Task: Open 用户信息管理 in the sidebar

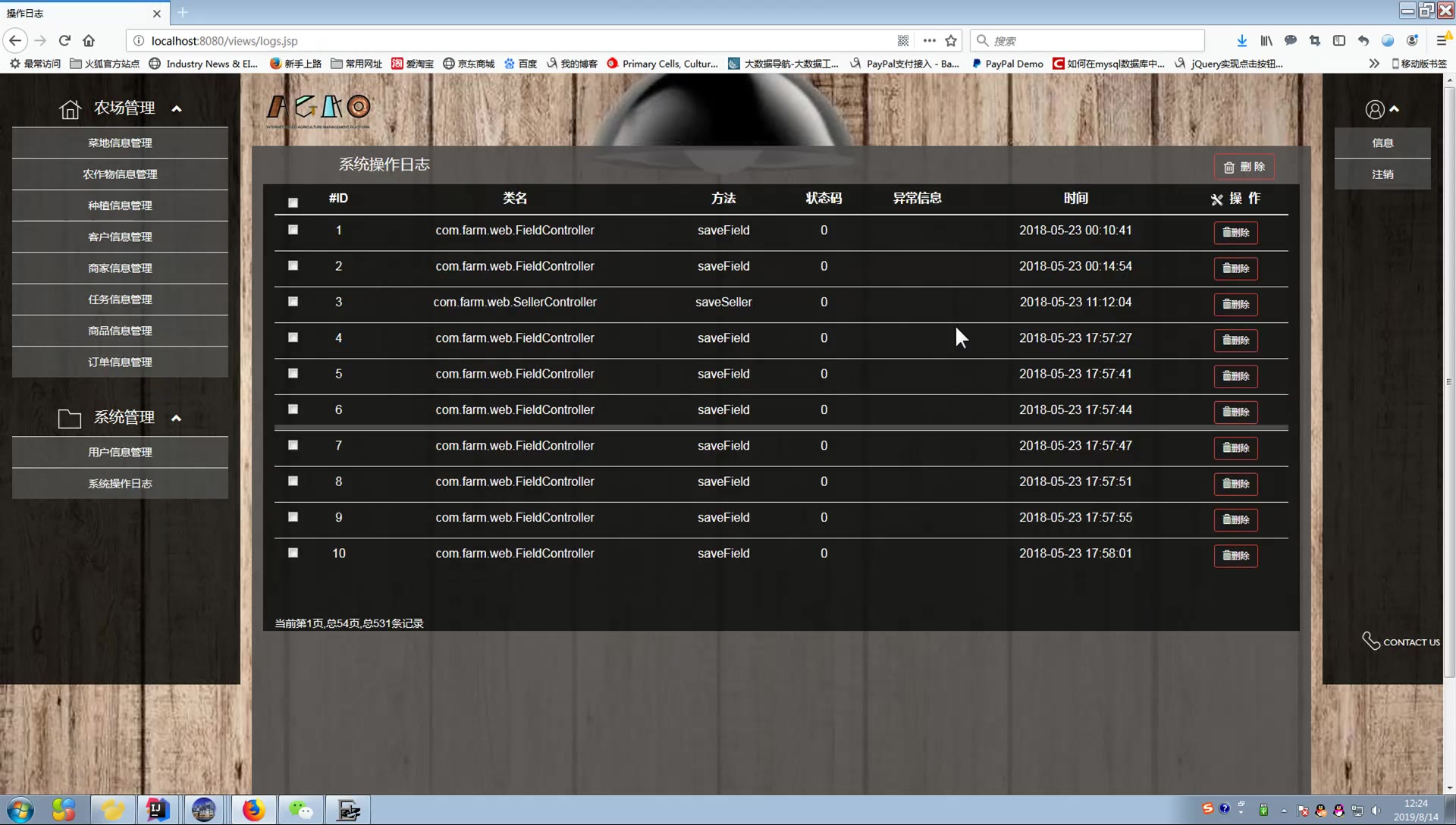Action: pos(120,452)
